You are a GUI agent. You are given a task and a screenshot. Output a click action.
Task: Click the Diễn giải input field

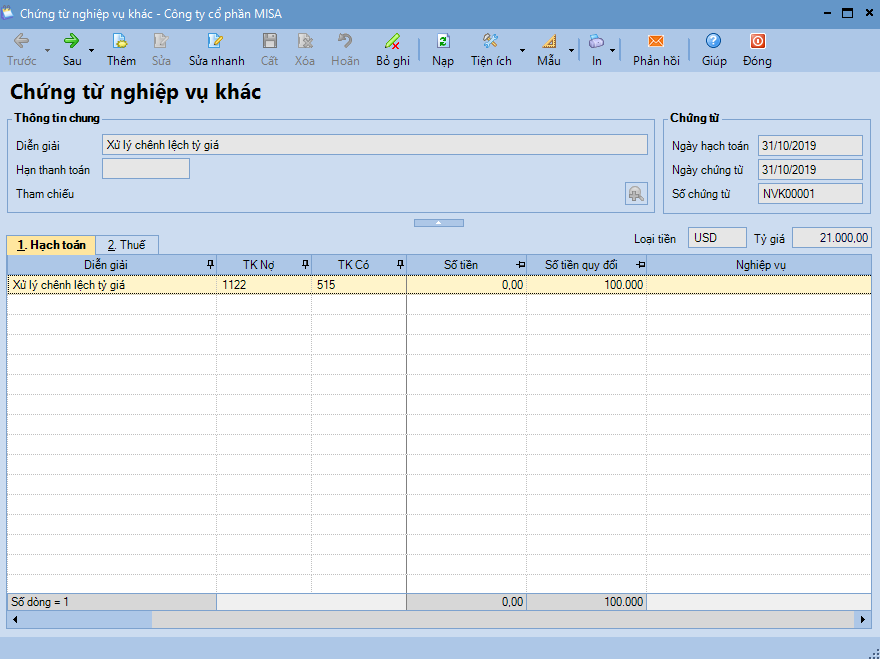(374, 145)
